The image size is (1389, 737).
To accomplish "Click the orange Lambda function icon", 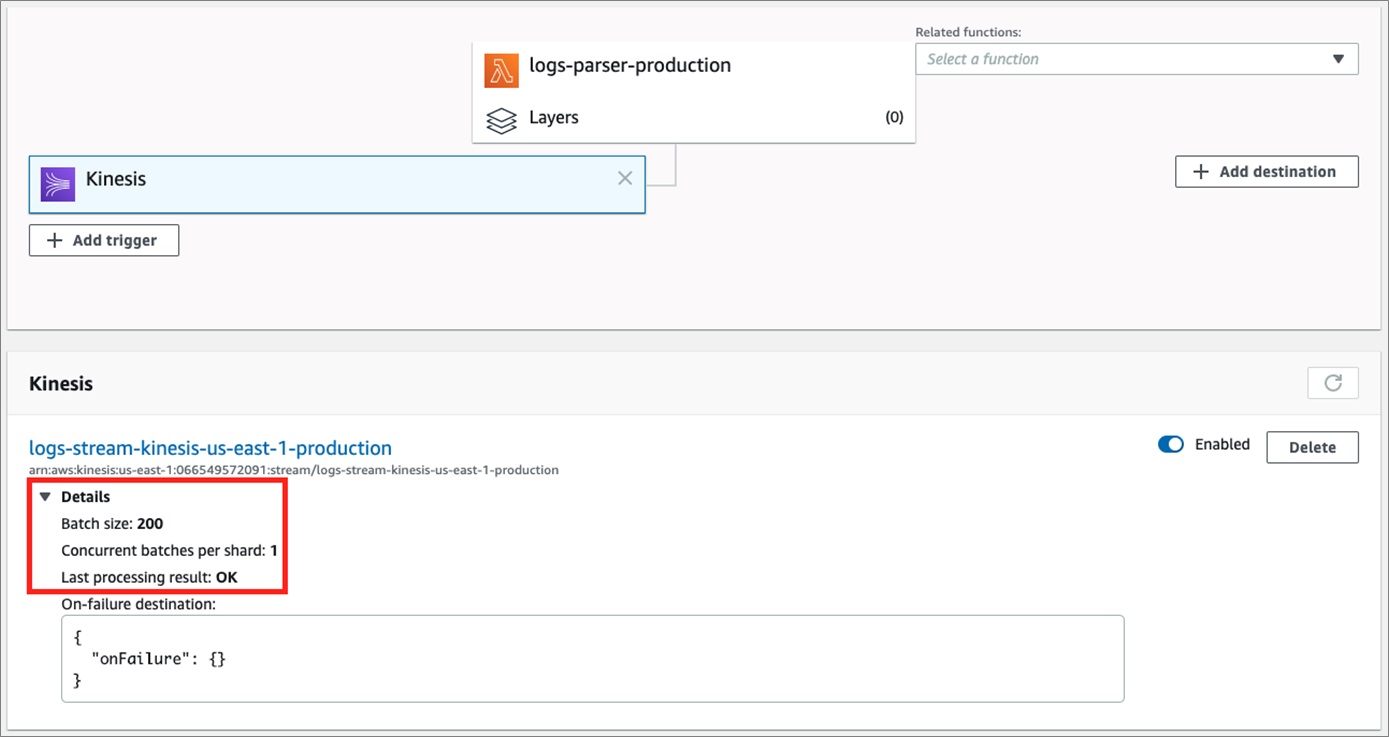I will pyautogui.click(x=501, y=70).
